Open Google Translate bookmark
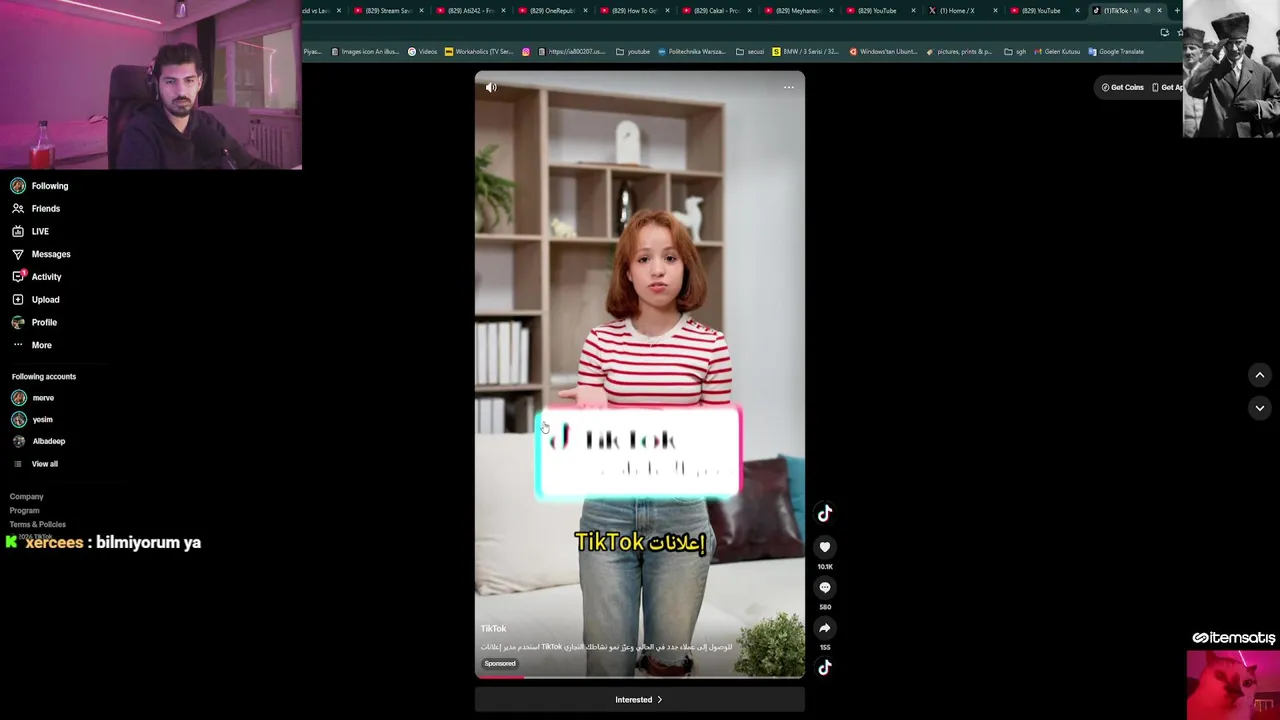The width and height of the screenshot is (1280, 720). pos(1116,52)
